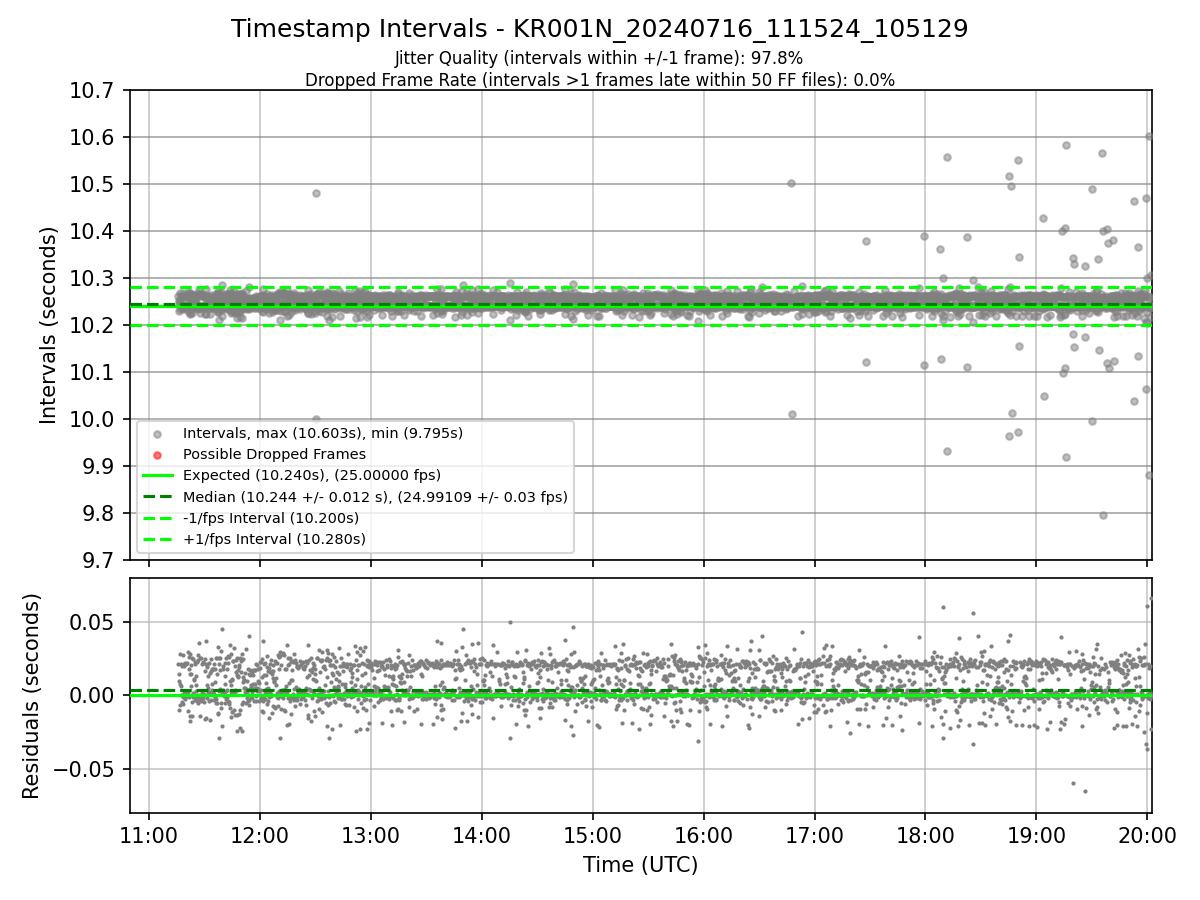This screenshot has height=900, width=1200.
Task: Click legend entry '-1/fps Interval (10.200s)'
Action: pyautogui.click(x=271, y=518)
